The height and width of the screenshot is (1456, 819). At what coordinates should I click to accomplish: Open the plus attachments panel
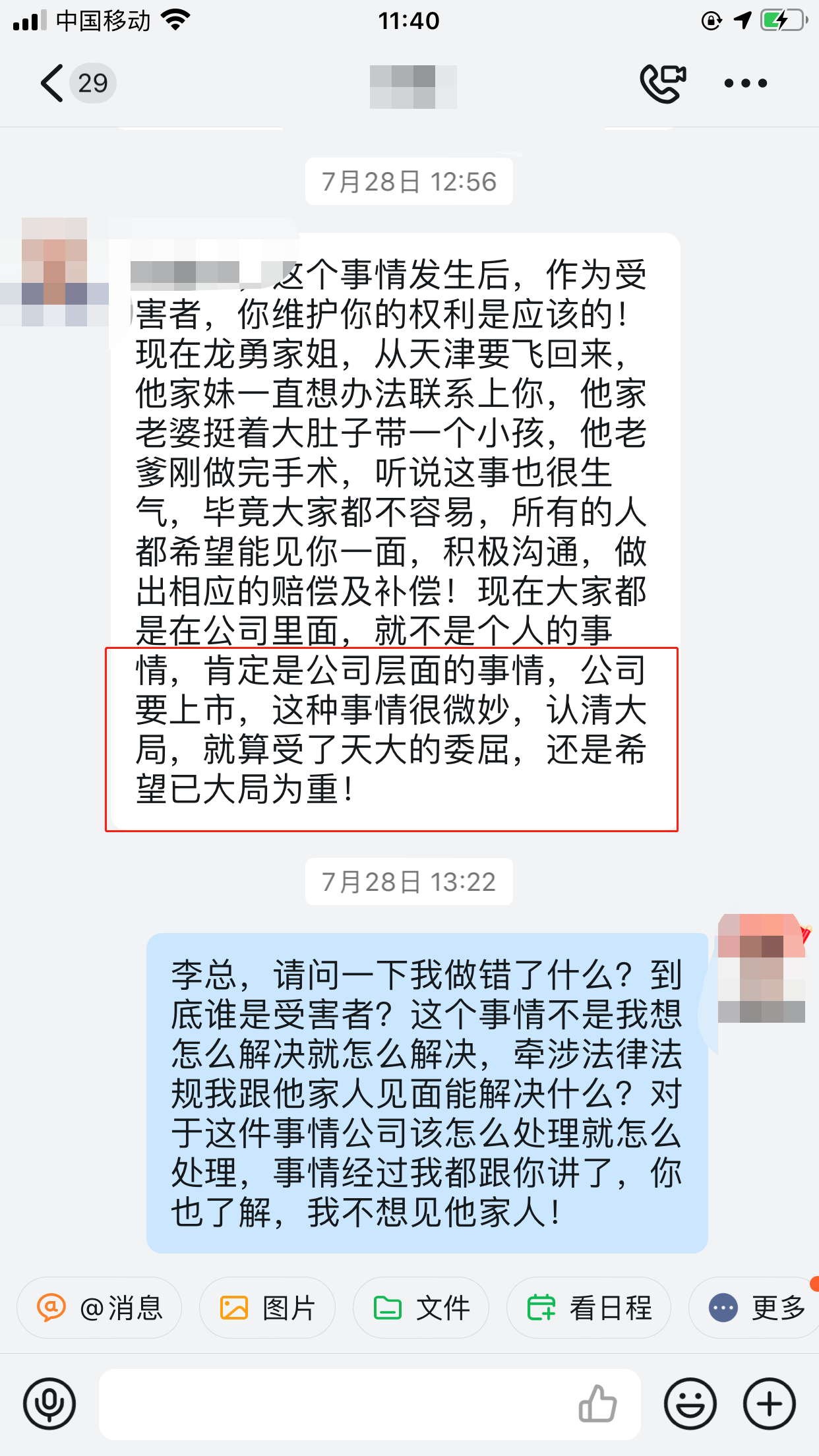point(770,1404)
